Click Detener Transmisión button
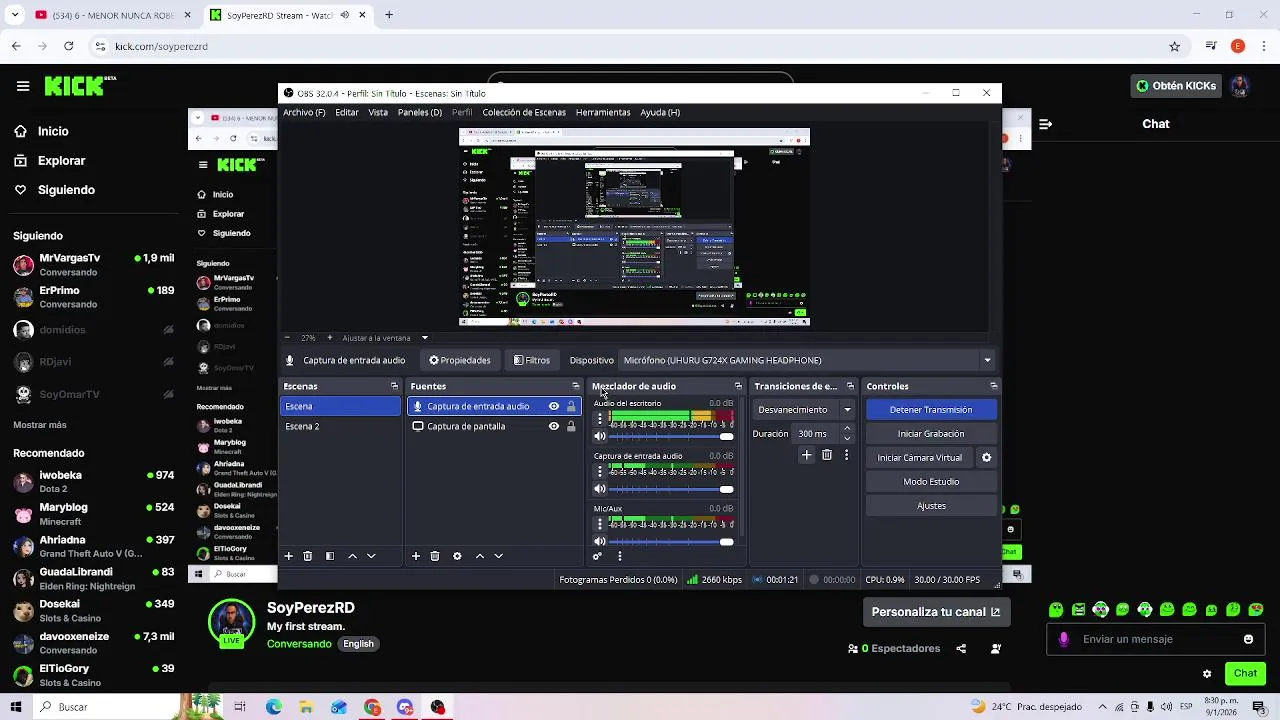This screenshot has height=720, width=1280. [931, 410]
